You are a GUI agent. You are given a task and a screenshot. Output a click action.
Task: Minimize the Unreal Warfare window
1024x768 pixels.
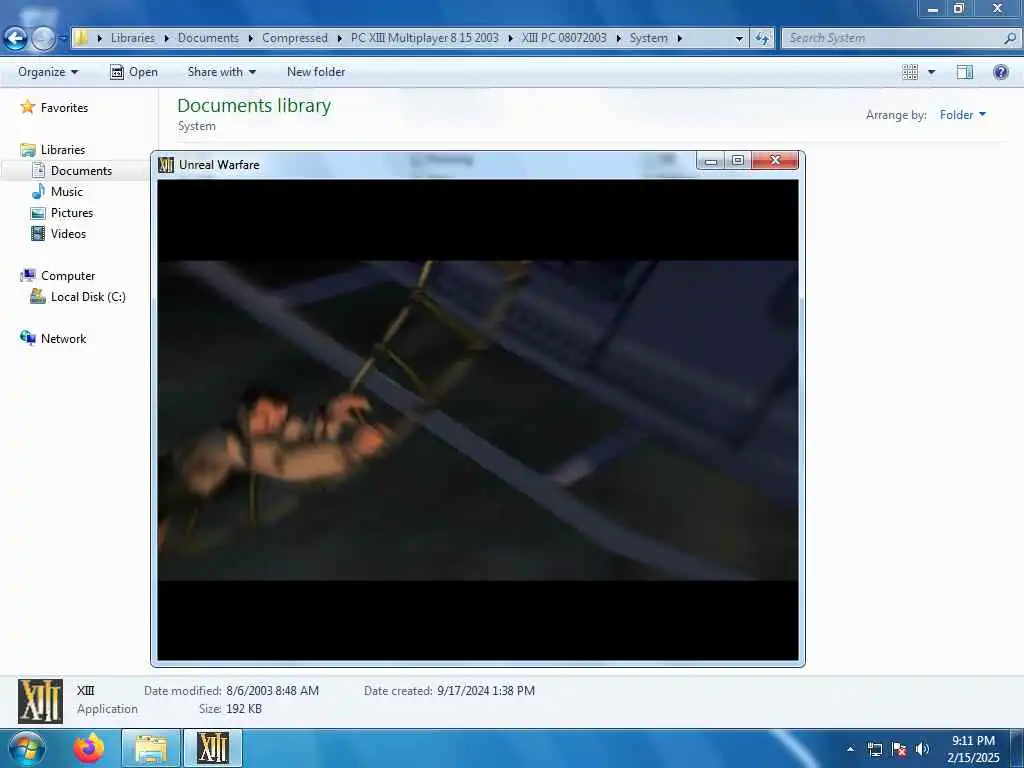[x=711, y=161]
